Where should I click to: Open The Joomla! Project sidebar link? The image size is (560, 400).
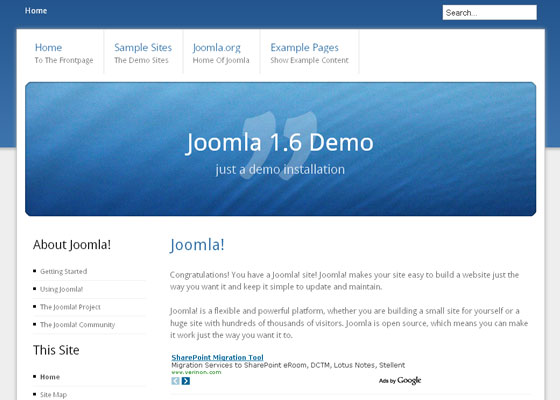point(70,307)
